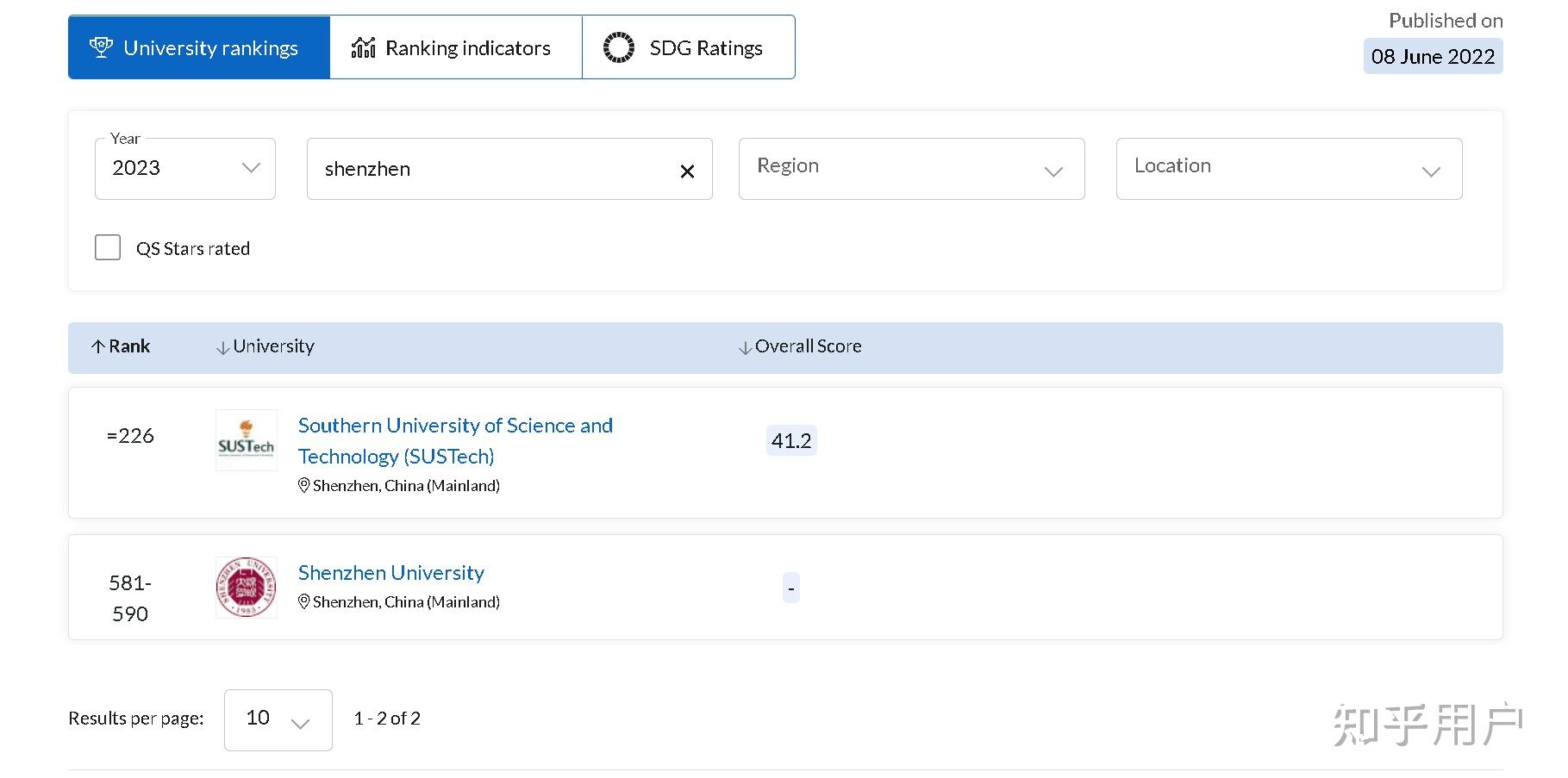The width and height of the screenshot is (1568, 778).
Task: Click the 08 June 2022 published date
Action: (x=1433, y=57)
